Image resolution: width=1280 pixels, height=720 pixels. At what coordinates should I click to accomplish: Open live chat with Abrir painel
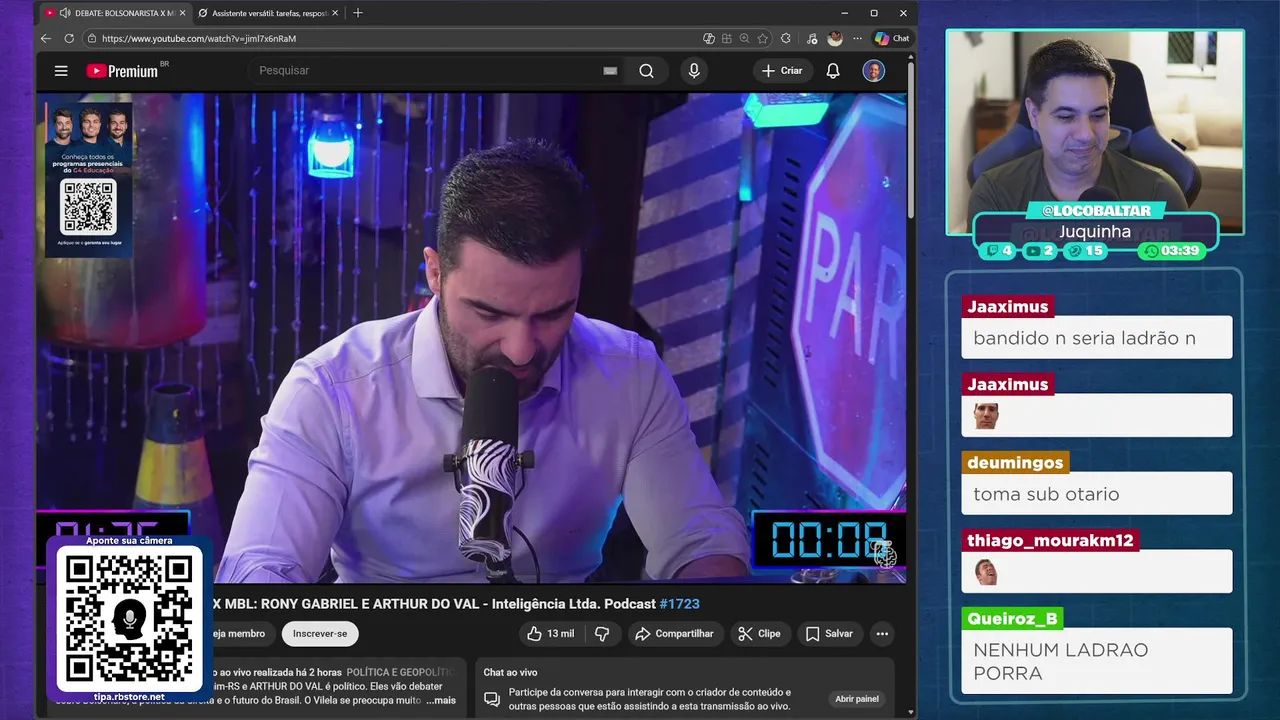857,699
